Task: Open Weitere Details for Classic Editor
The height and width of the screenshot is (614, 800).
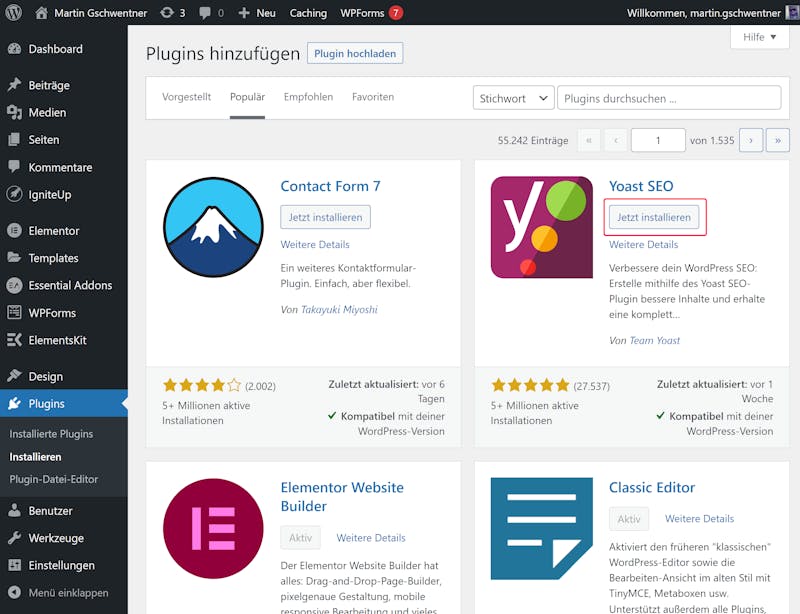Action: (x=699, y=519)
